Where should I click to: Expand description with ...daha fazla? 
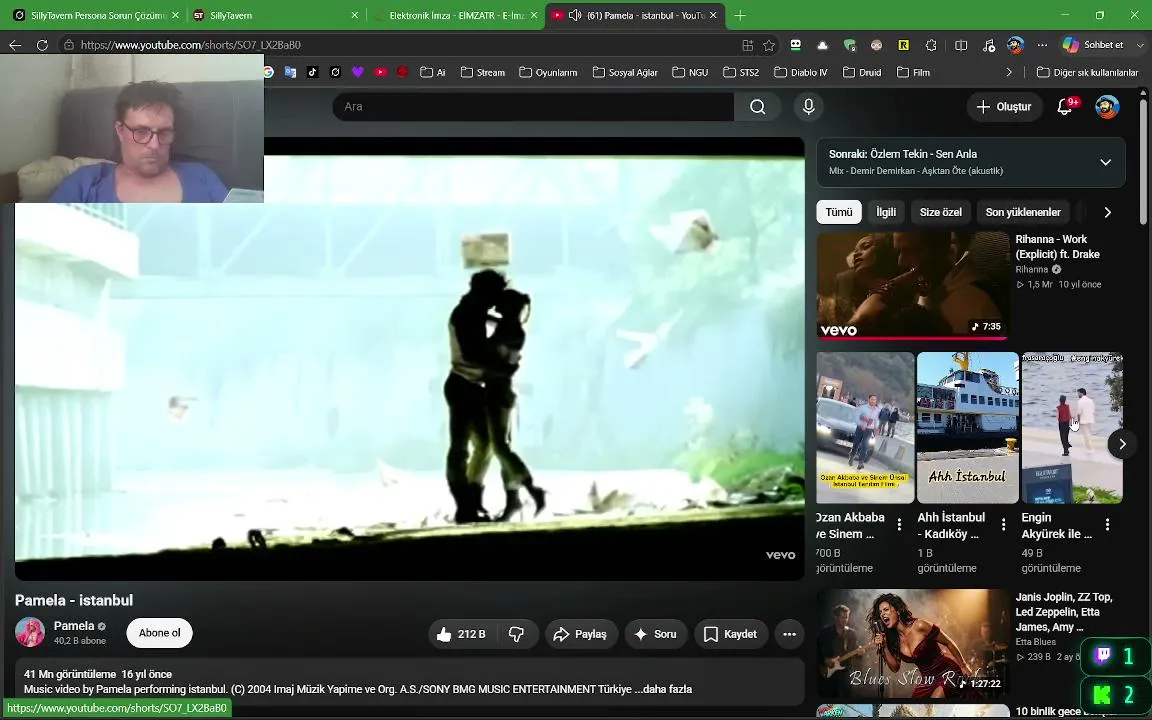click(663, 689)
